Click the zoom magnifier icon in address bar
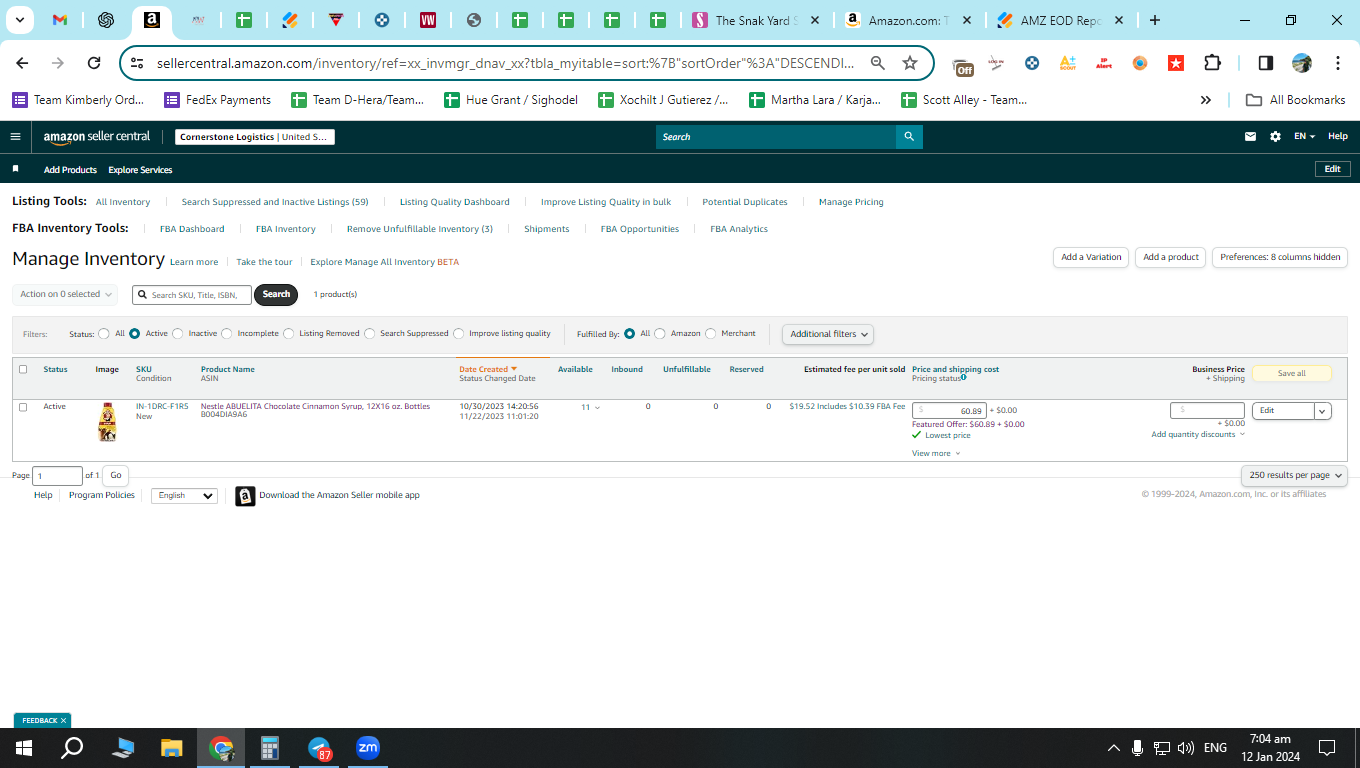This screenshot has width=1360, height=768. 878,63
